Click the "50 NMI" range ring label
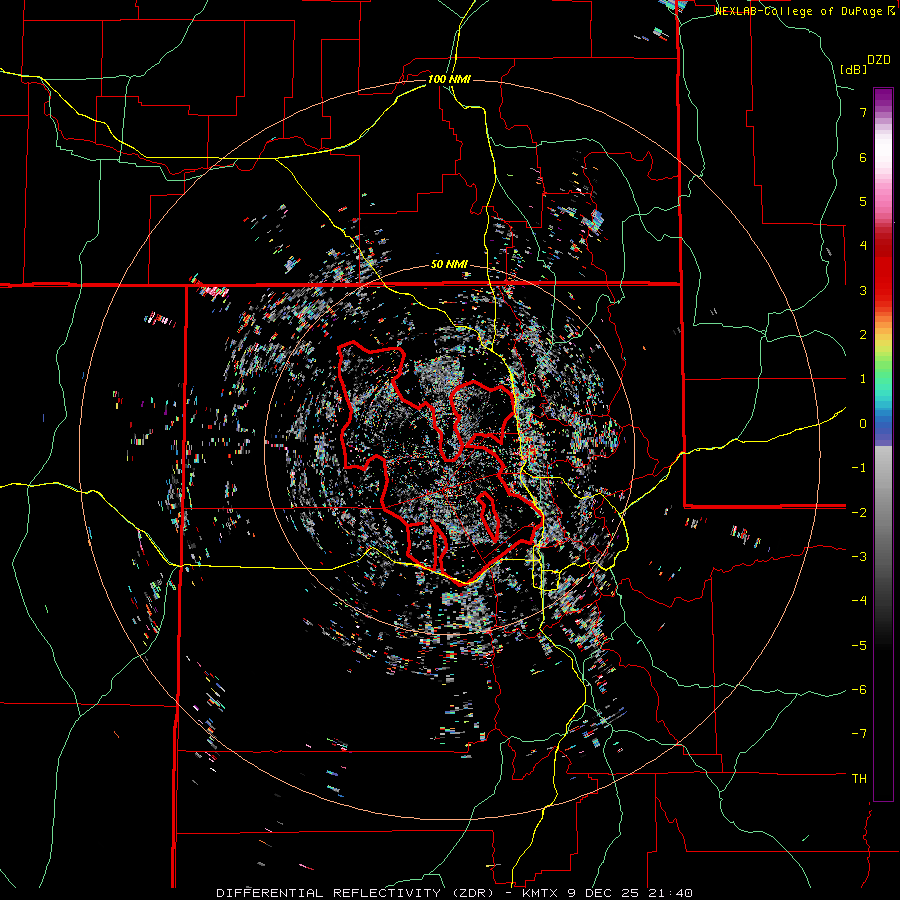Image resolution: width=900 pixels, height=900 pixels. click(449, 265)
